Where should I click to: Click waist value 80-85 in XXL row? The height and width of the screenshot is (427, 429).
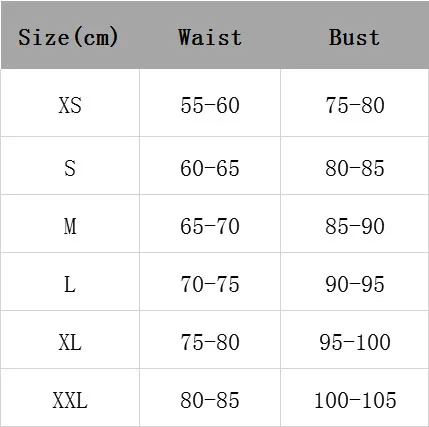210,400
